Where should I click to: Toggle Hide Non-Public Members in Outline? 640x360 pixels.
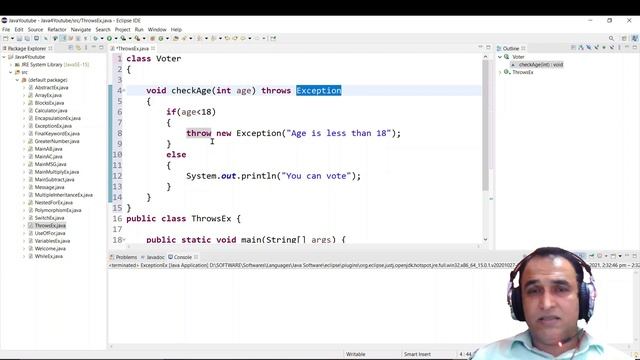coord(604,48)
